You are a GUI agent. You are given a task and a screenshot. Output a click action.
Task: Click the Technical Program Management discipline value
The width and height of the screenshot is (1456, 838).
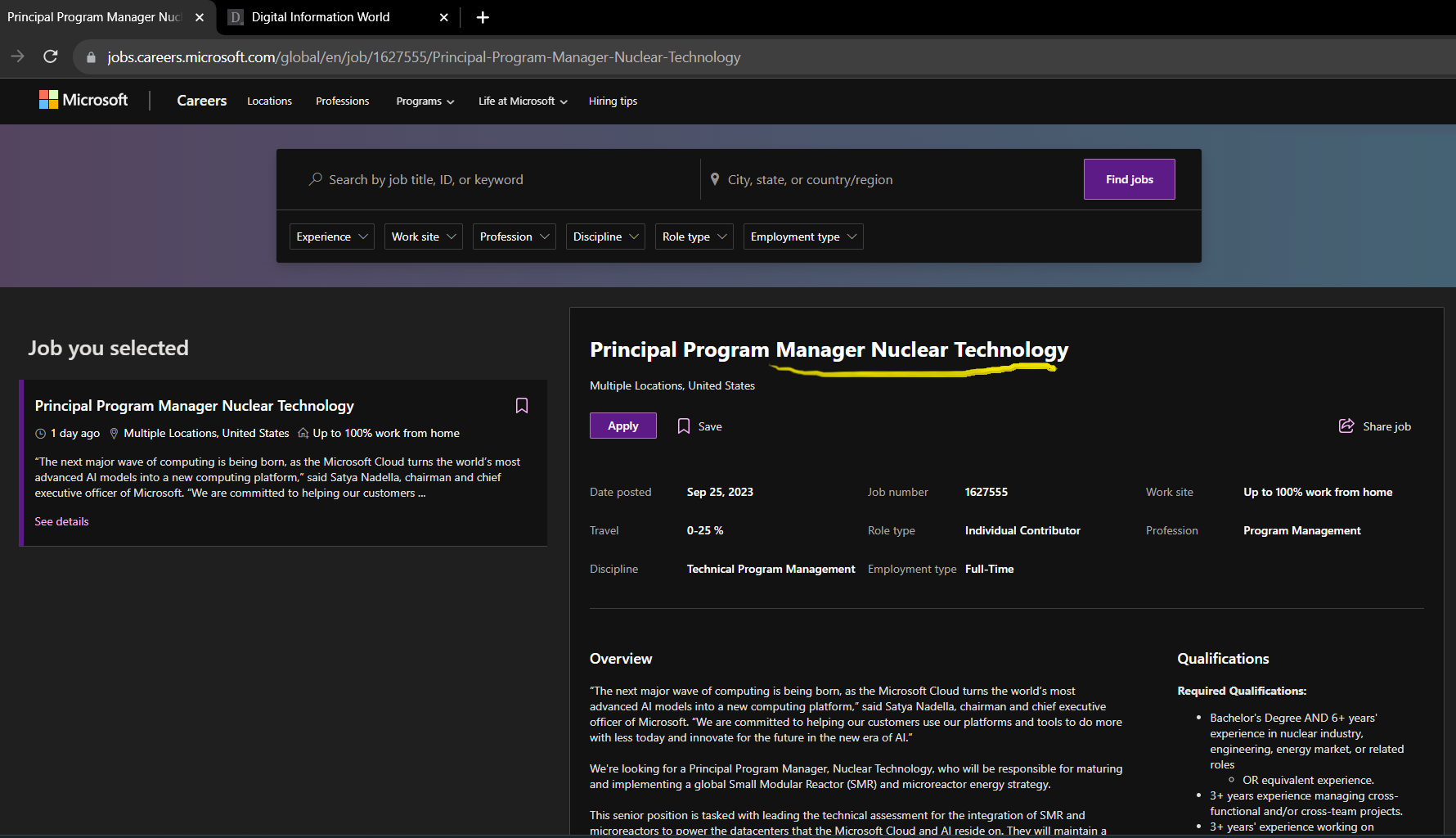771,569
